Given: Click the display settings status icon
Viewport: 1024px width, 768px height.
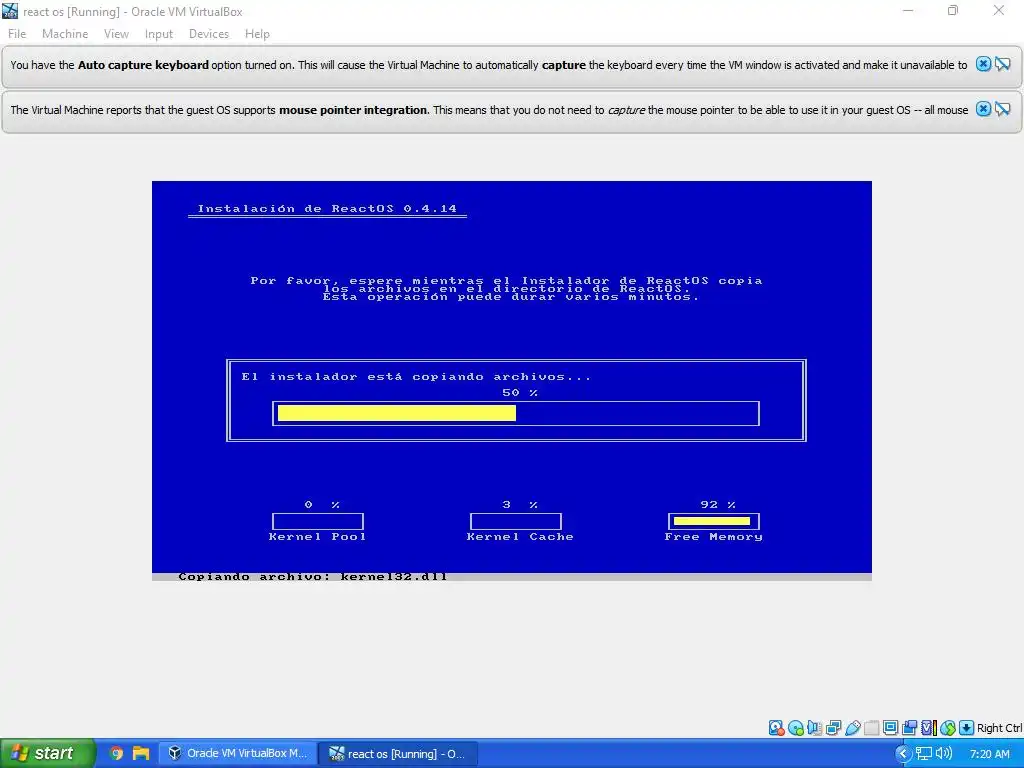Looking at the screenshot, I should 891,728.
